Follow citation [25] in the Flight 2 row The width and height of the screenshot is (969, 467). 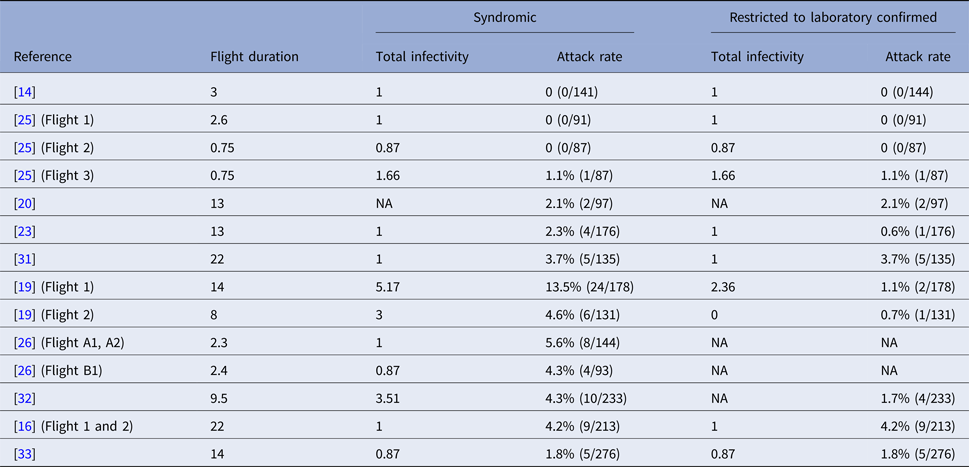click(x=23, y=148)
